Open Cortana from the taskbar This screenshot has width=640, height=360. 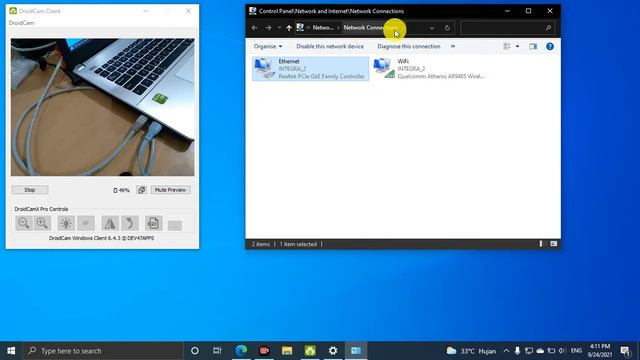pos(195,351)
